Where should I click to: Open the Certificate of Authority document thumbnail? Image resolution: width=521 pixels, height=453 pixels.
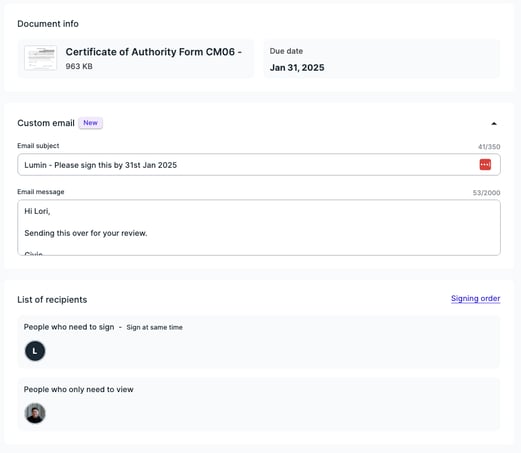[x=40, y=58]
